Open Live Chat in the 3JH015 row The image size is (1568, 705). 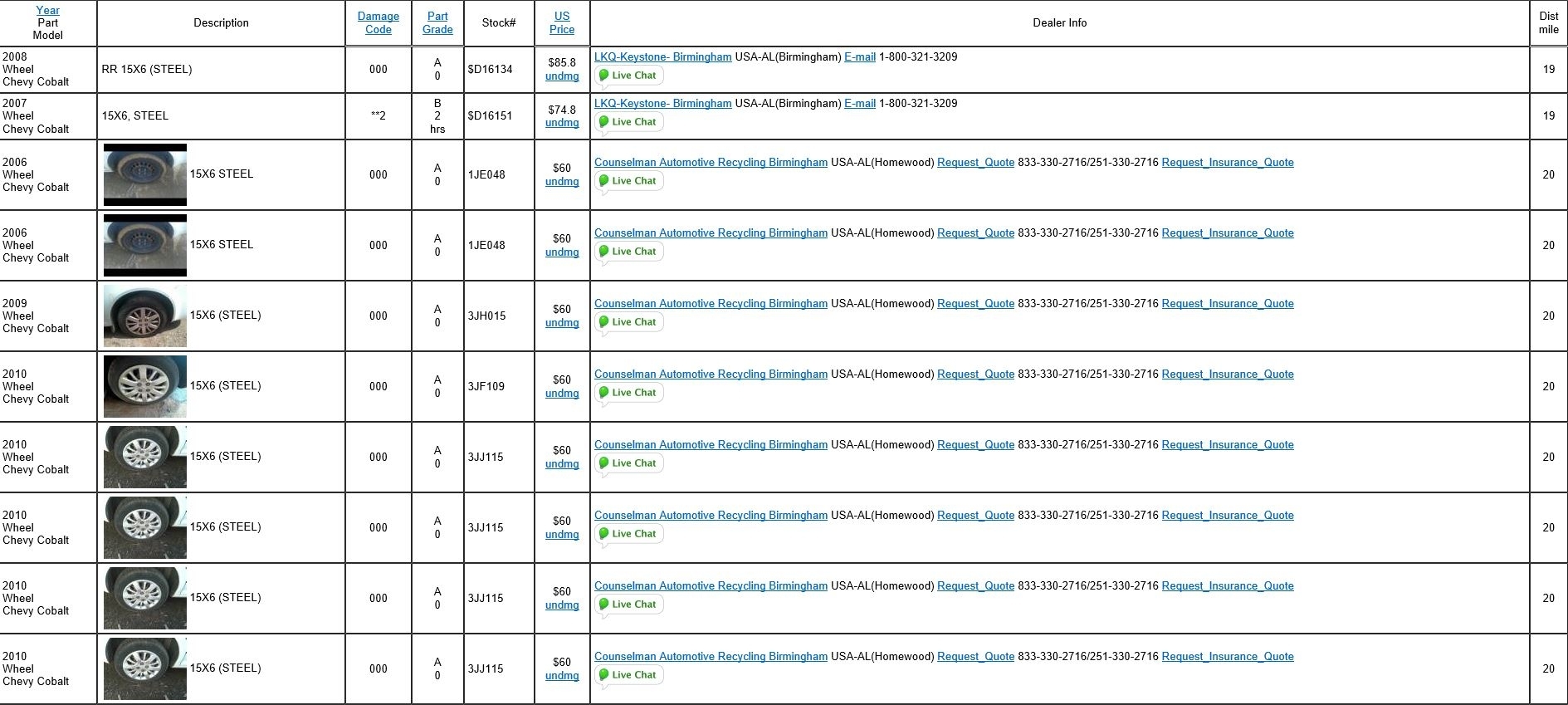[x=628, y=322]
